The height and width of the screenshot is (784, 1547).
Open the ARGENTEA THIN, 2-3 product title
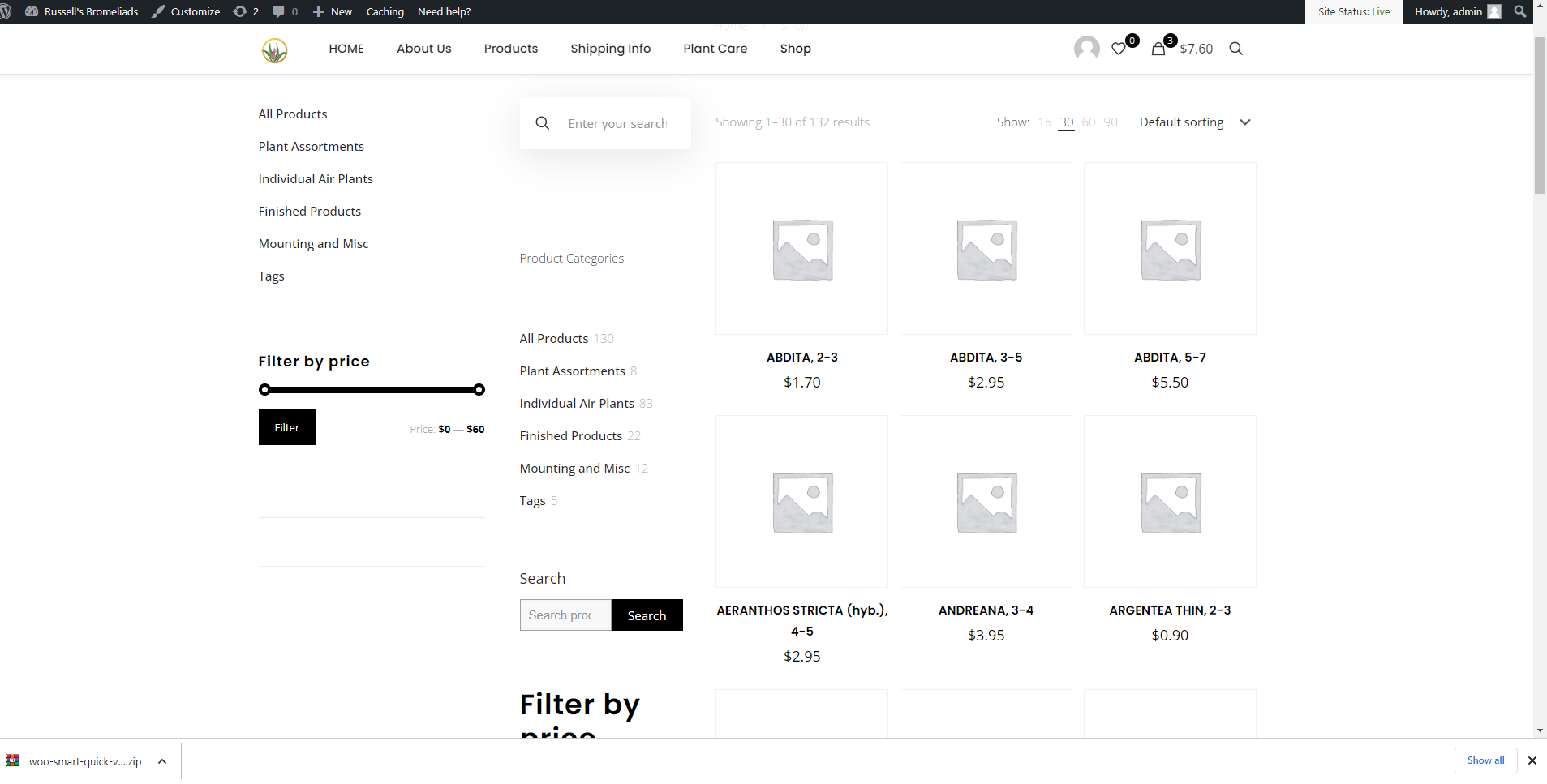(x=1171, y=610)
